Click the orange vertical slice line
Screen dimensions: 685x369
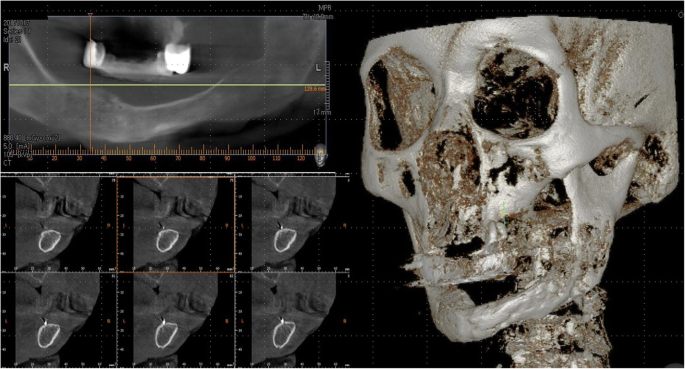pyautogui.click(x=90, y=85)
